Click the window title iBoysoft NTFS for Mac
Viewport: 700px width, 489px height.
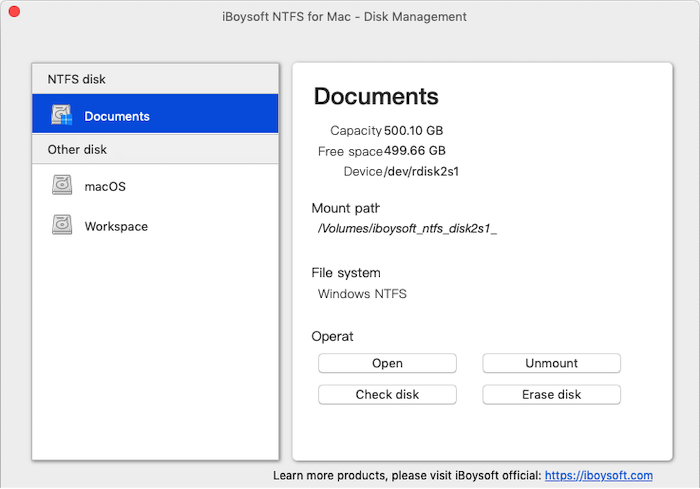click(x=344, y=17)
